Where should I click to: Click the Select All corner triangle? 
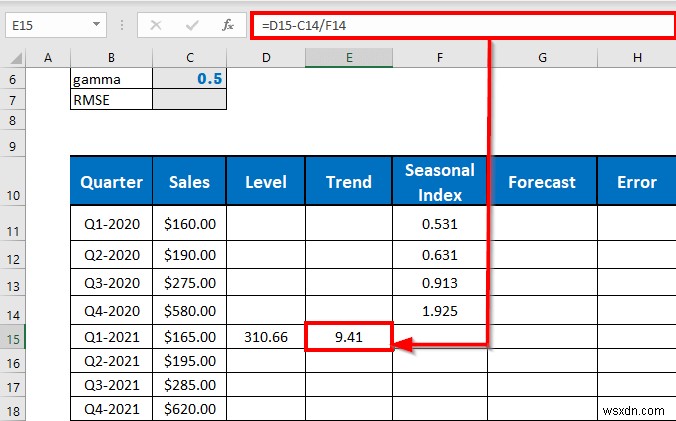point(16,58)
